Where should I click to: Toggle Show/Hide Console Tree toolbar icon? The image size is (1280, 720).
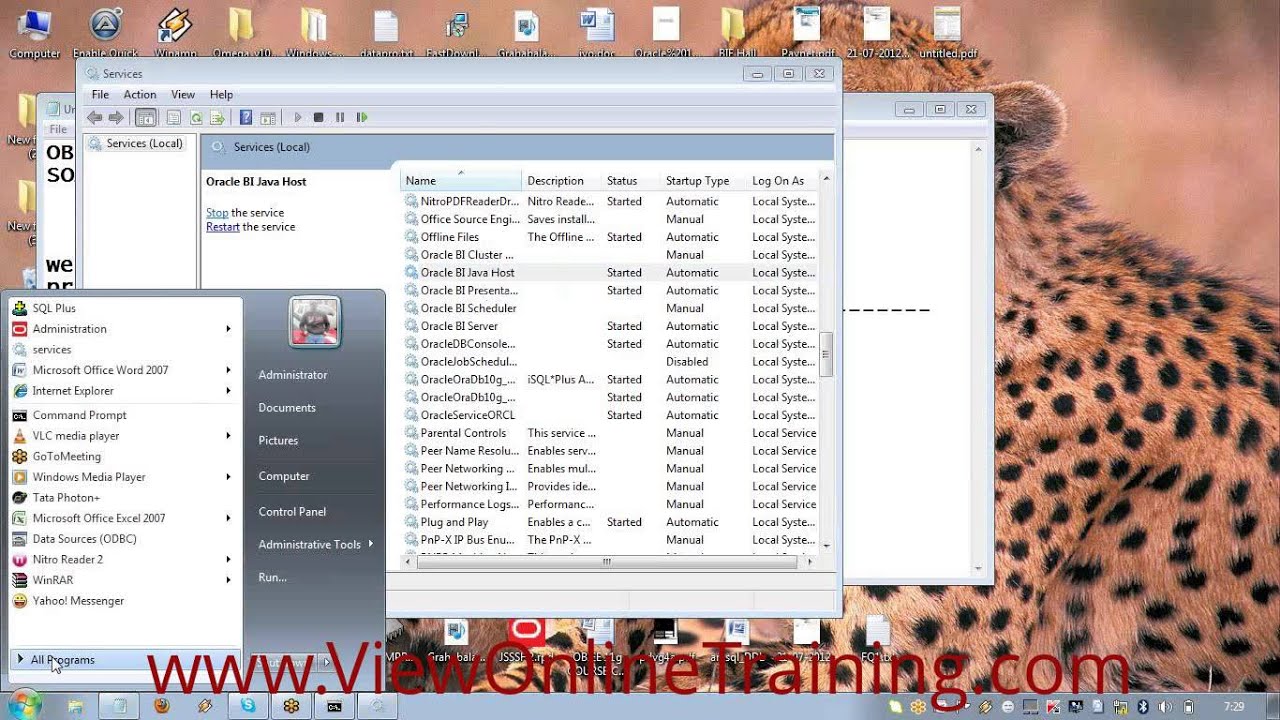coord(146,118)
